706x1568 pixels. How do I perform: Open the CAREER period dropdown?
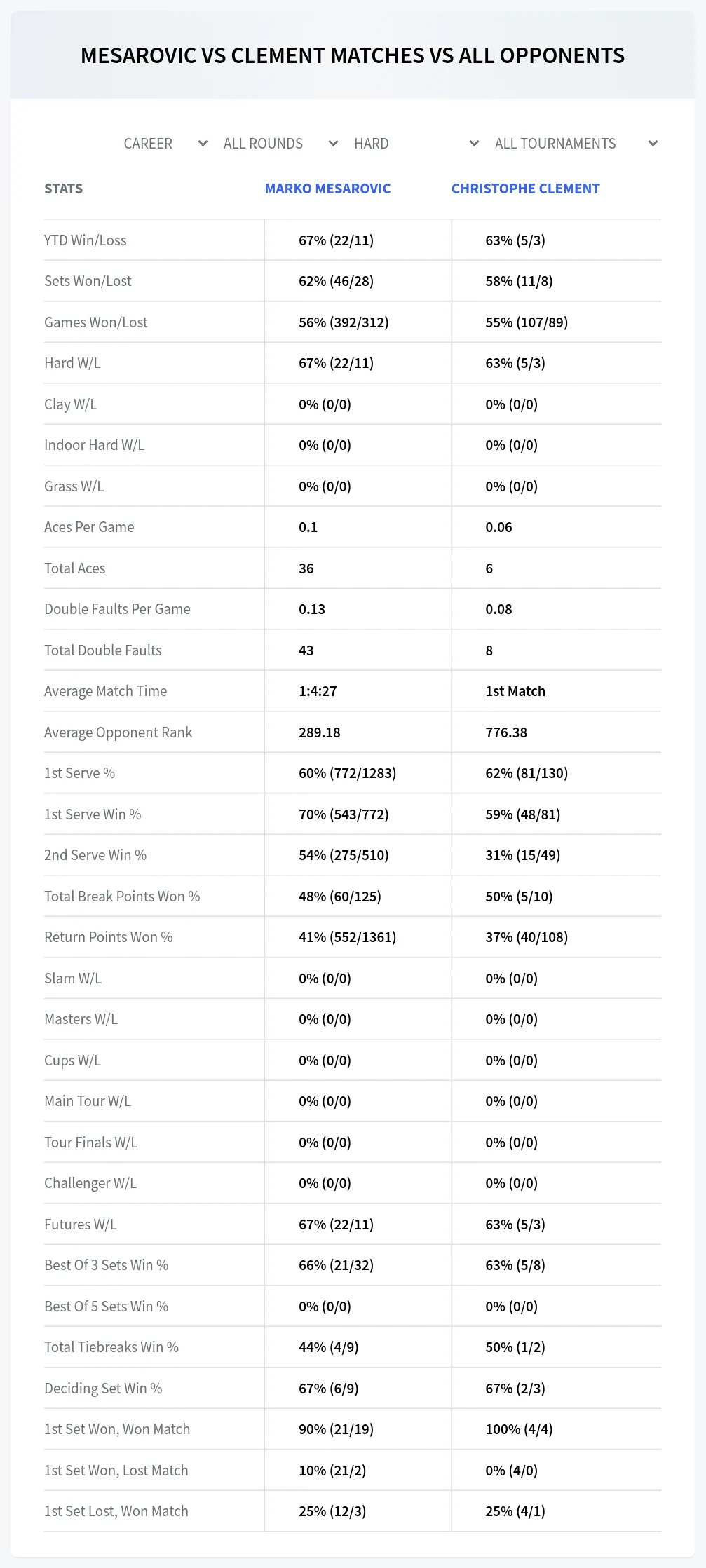pyautogui.click(x=164, y=144)
